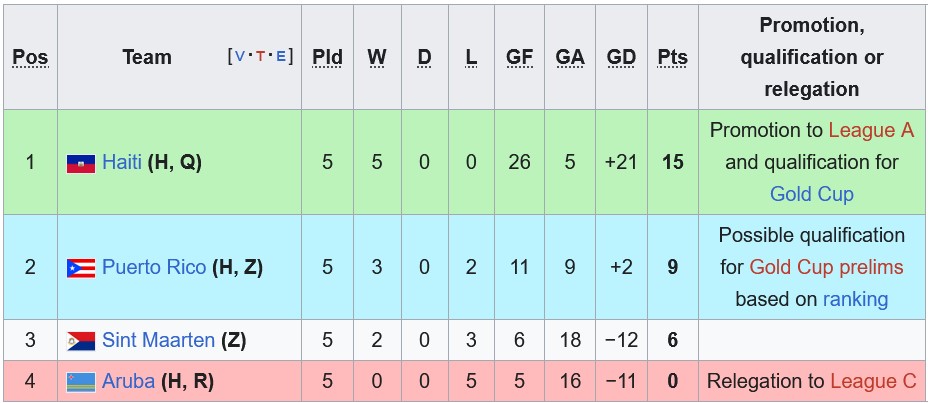Follow the Gold Cup link in Haiti row

tap(811, 194)
